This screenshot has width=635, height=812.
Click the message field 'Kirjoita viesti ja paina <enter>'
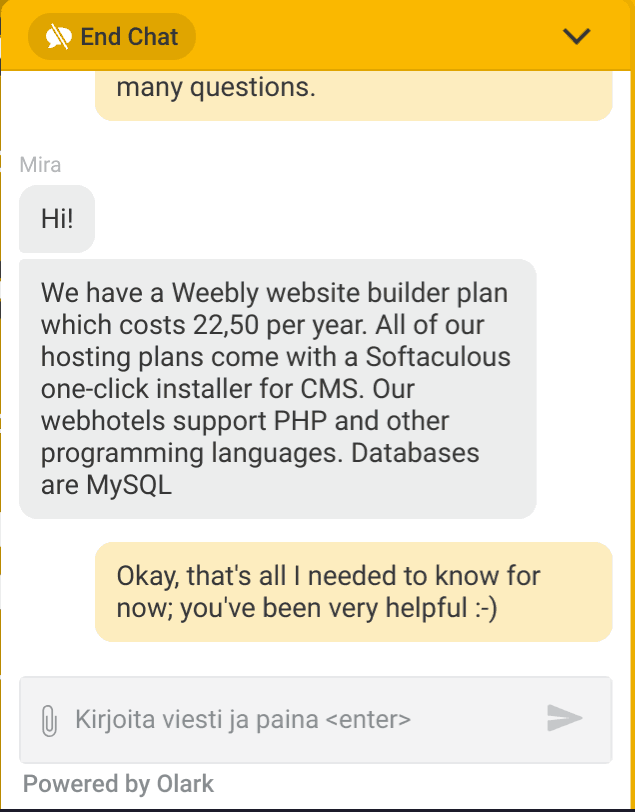pos(315,720)
